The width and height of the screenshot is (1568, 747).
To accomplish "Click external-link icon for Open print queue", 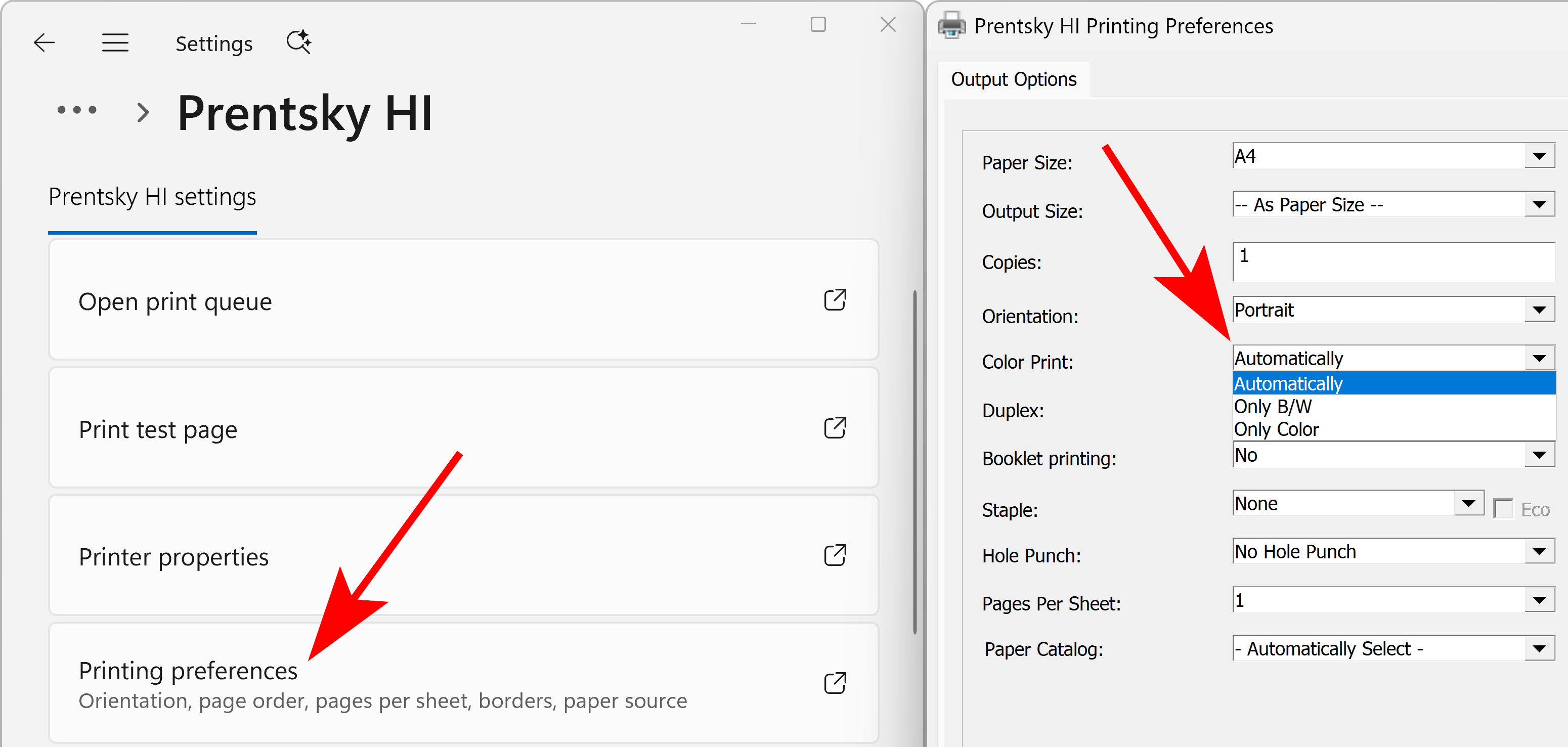I will click(x=835, y=299).
